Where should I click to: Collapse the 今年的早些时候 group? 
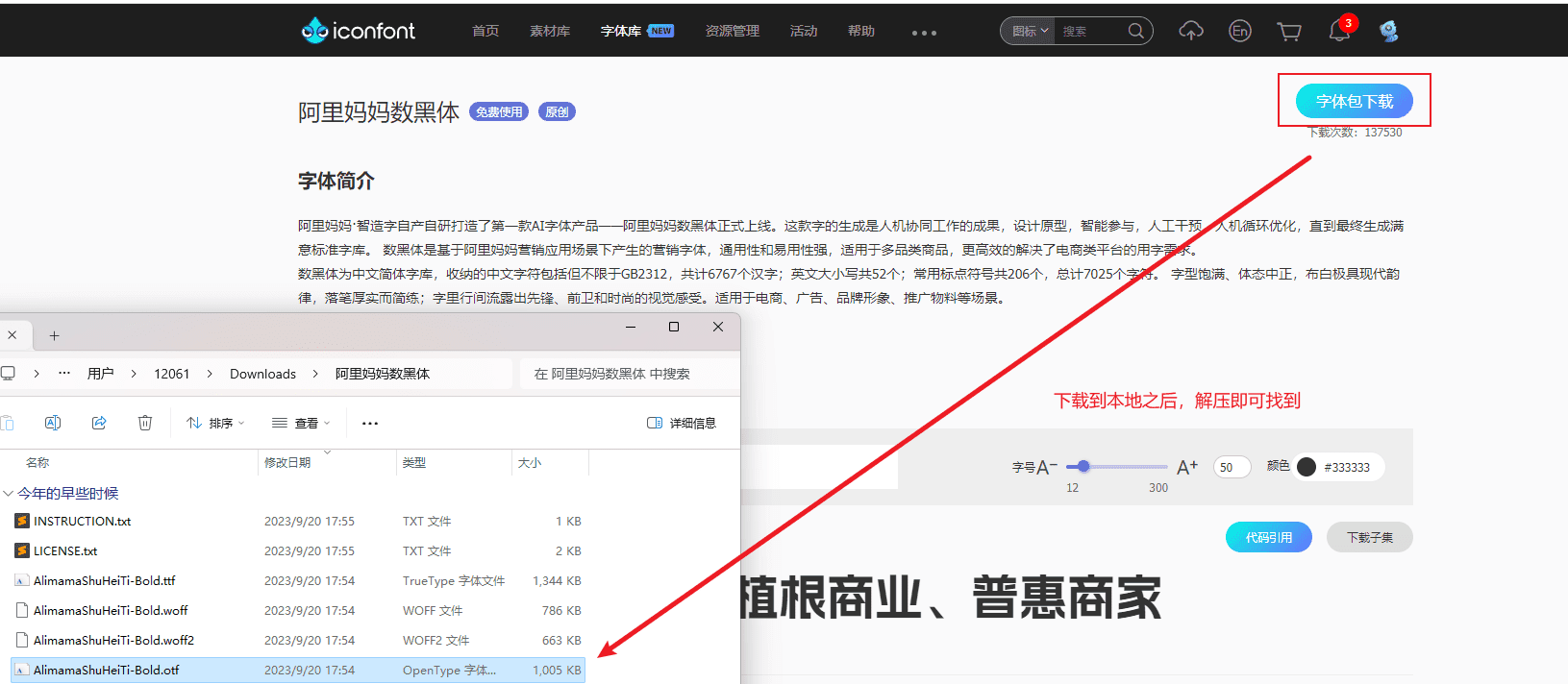tap(9, 493)
